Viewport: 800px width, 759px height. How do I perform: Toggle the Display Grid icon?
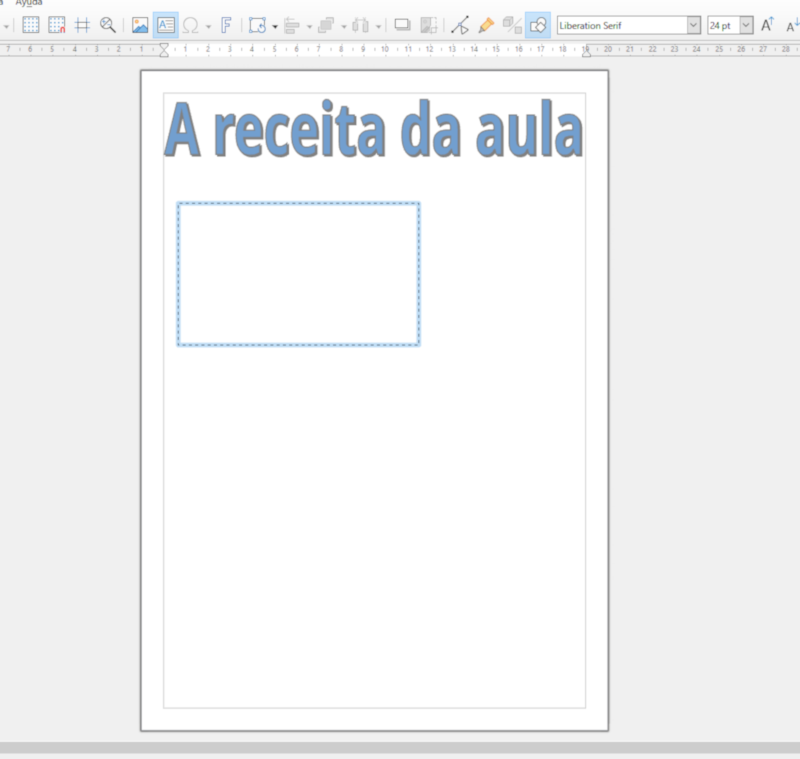click(31, 25)
